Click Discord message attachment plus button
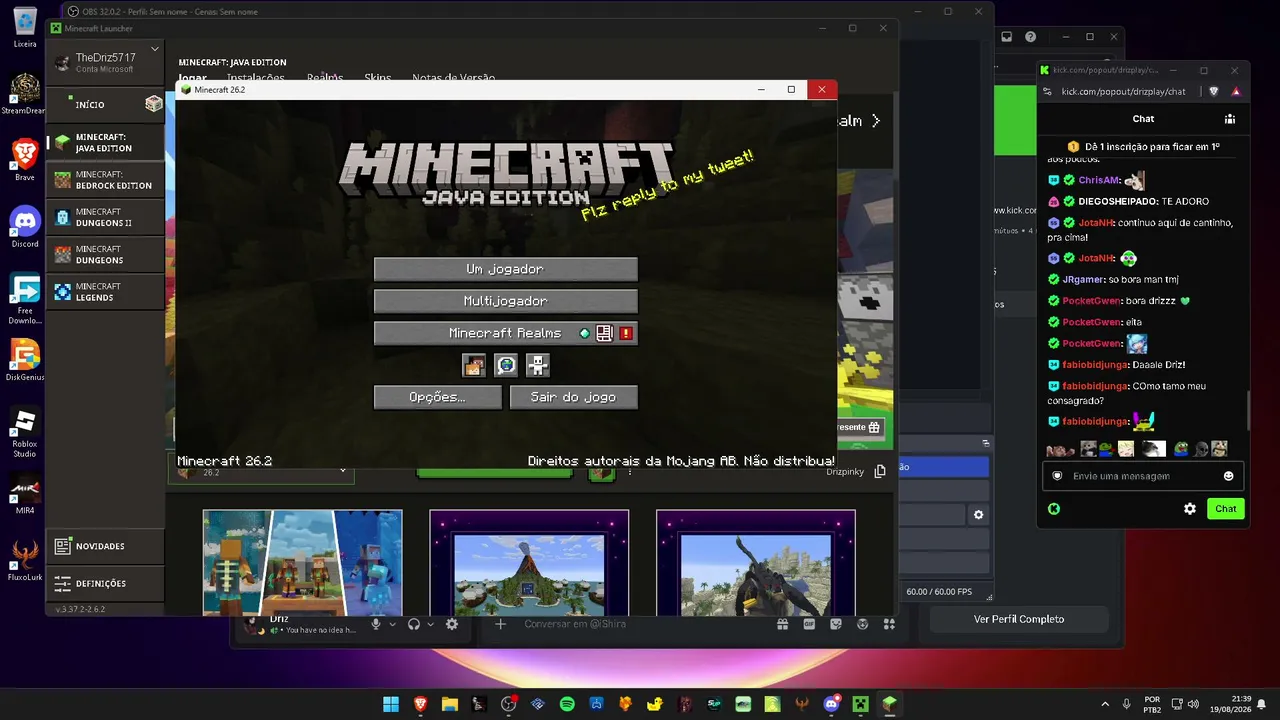This screenshot has width=1280, height=720. pyautogui.click(x=501, y=624)
